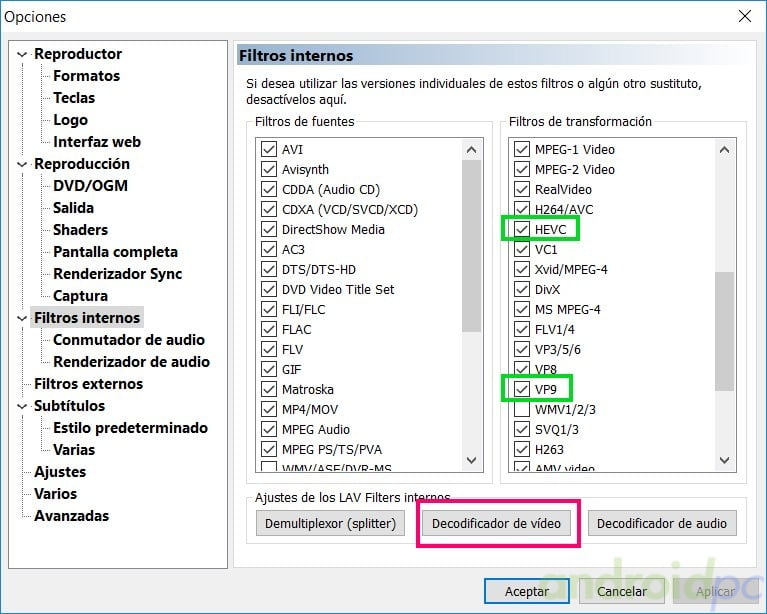
Task: Disable the Matroska source filter
Action: click(x=269, y=389)
